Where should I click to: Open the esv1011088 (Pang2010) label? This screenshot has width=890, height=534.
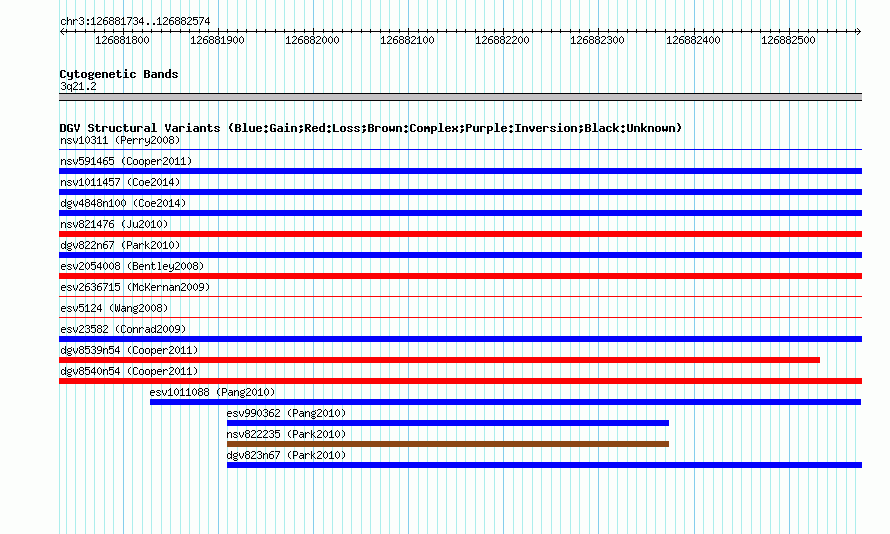[x=212, y=392]
